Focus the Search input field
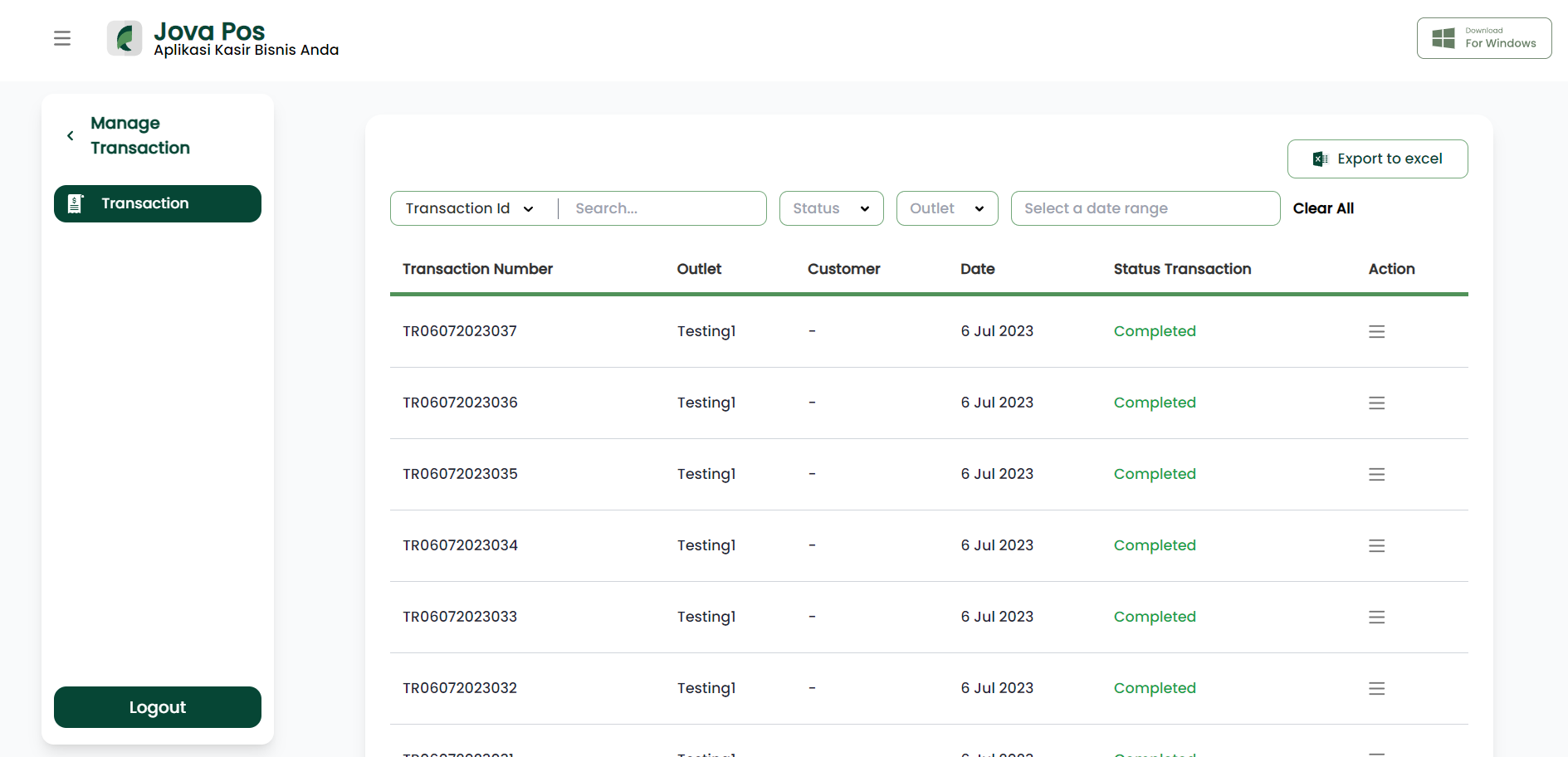1568x757 pixels. 664,208
